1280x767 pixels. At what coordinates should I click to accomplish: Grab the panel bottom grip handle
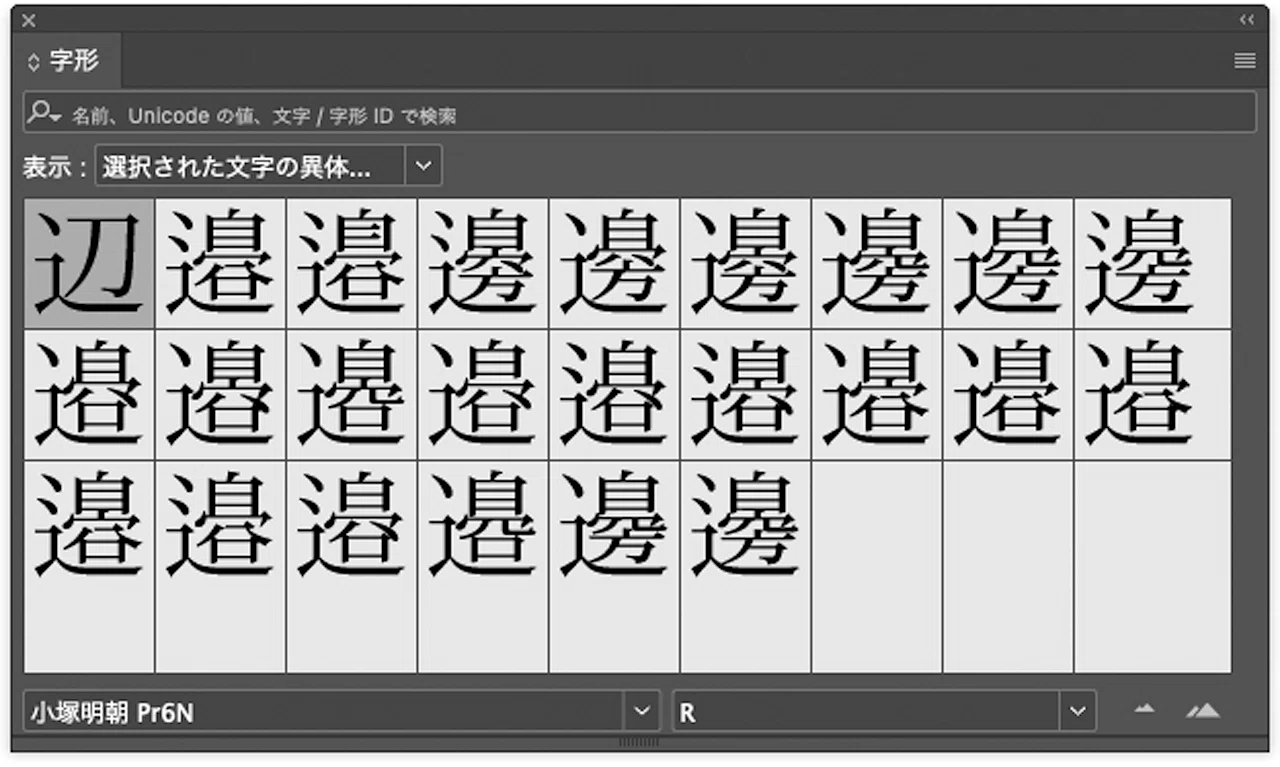(640, 742)
